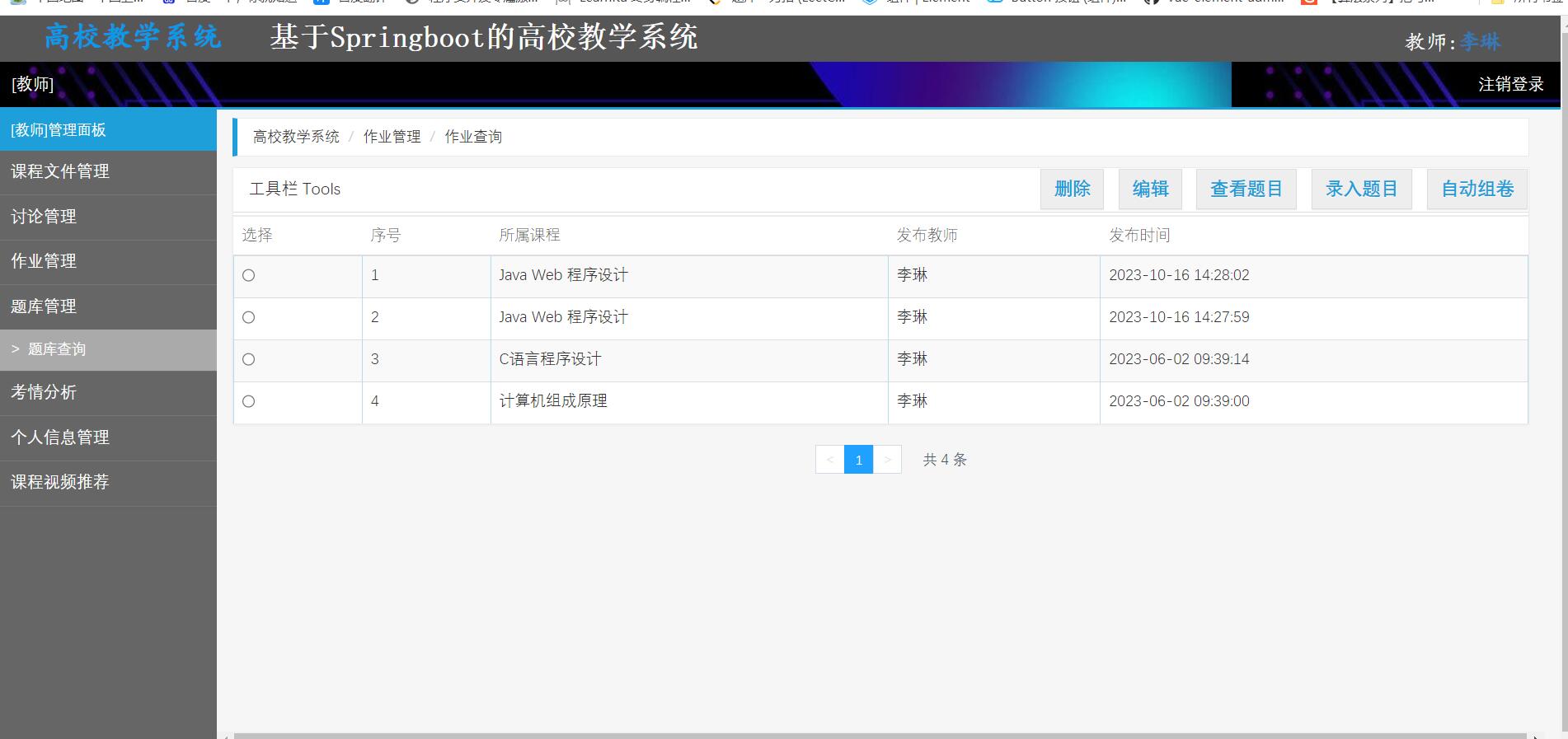Select the radio button for row 2
1568x739 pixels.
tap(248, 317)
